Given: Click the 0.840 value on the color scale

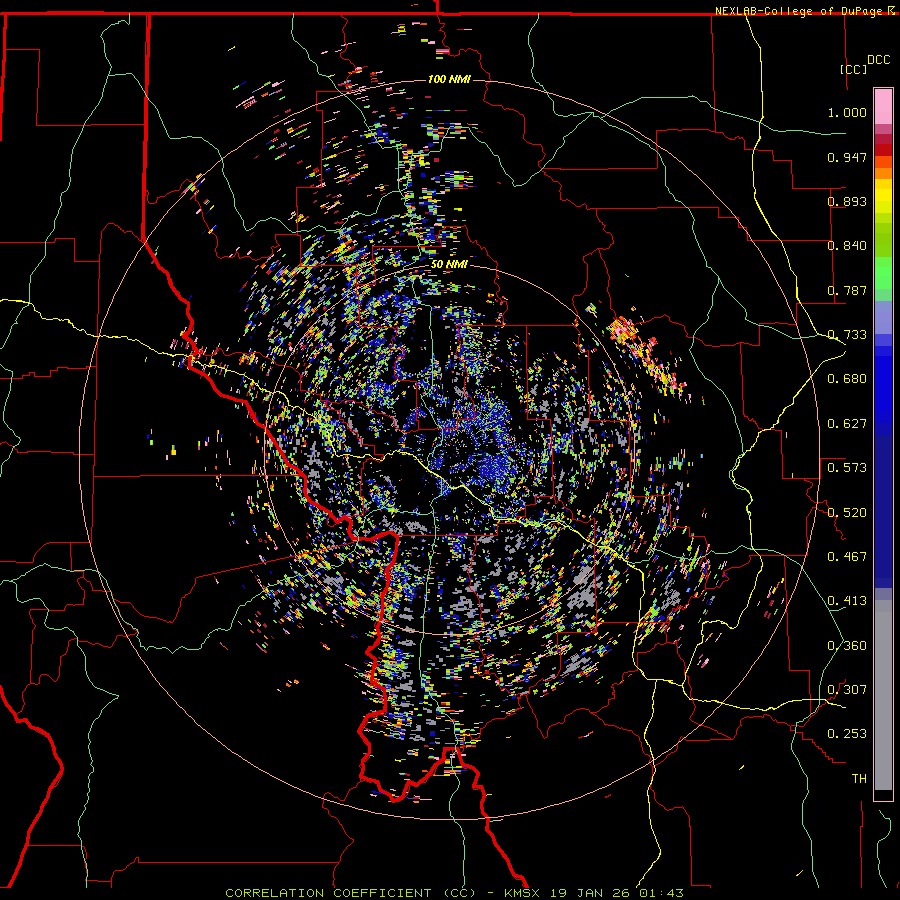Looking at the screenshot, I should [x=847, y=246].
